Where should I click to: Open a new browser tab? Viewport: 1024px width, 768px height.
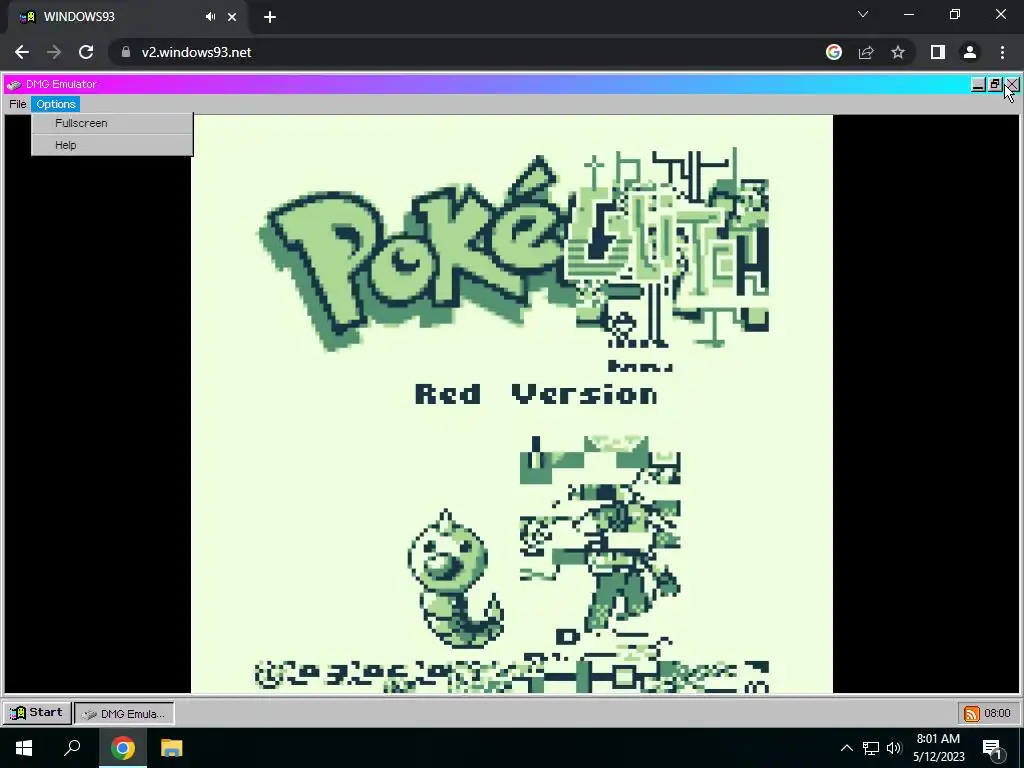point(270,17)
